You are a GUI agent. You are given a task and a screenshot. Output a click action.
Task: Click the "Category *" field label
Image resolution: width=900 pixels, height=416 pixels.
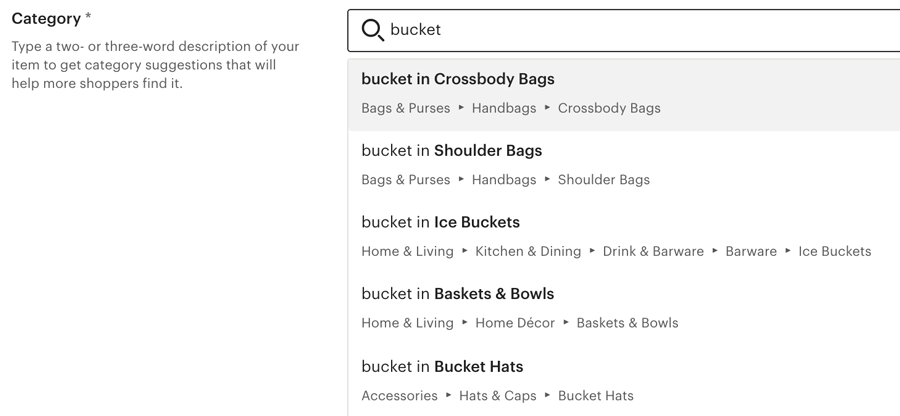(51, 19)
